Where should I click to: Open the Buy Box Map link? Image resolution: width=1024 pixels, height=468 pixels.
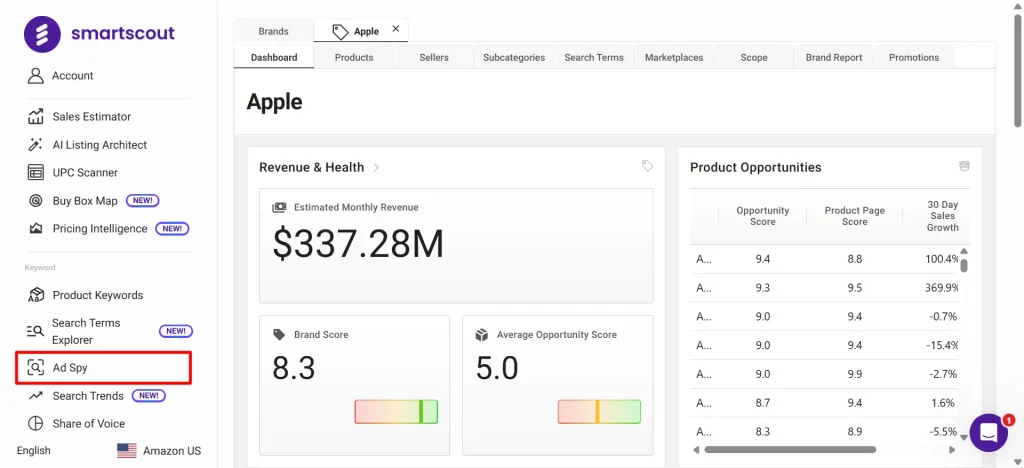point(85,201)
